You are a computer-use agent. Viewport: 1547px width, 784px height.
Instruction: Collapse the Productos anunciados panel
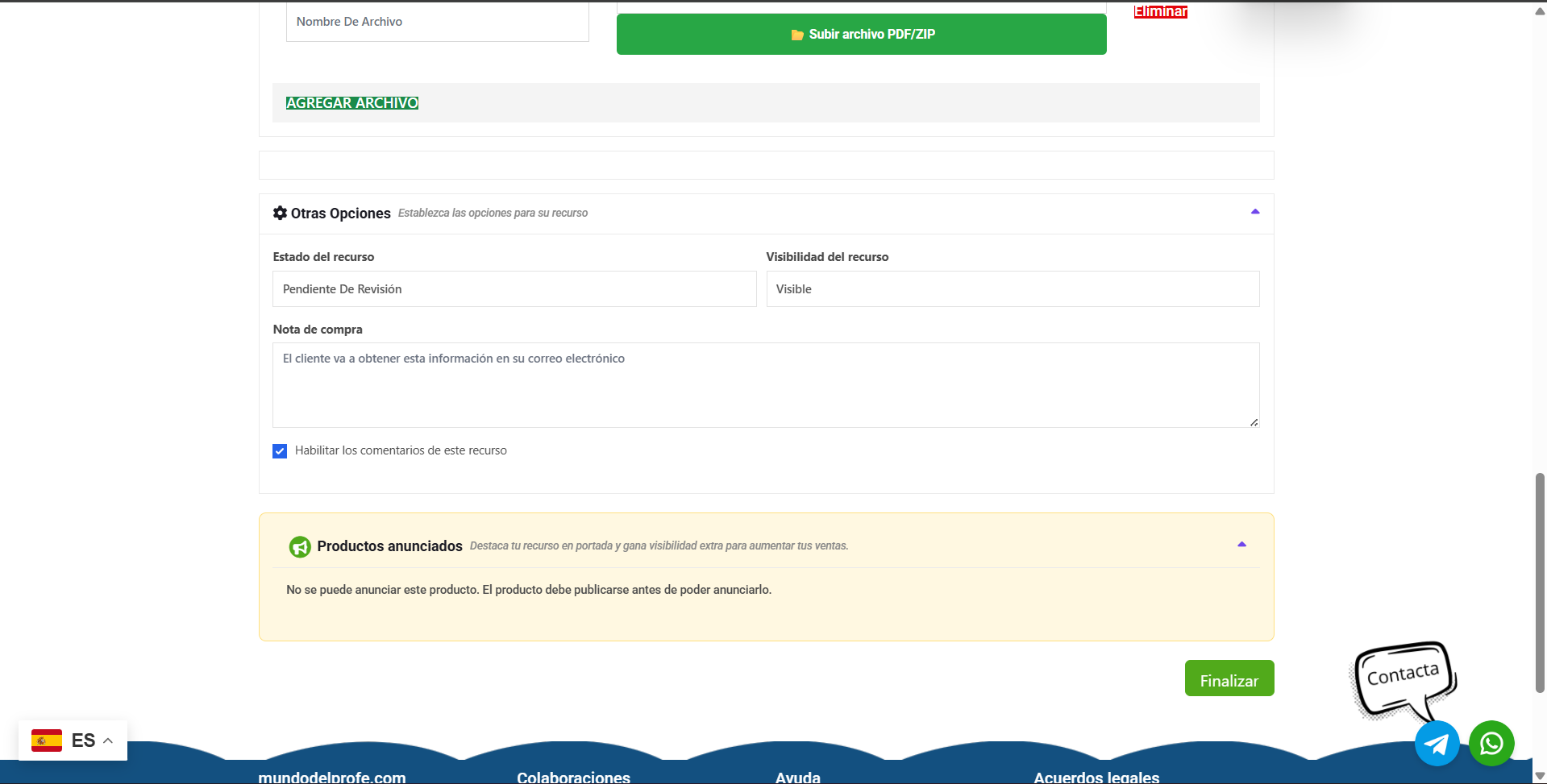point(1241,545)
